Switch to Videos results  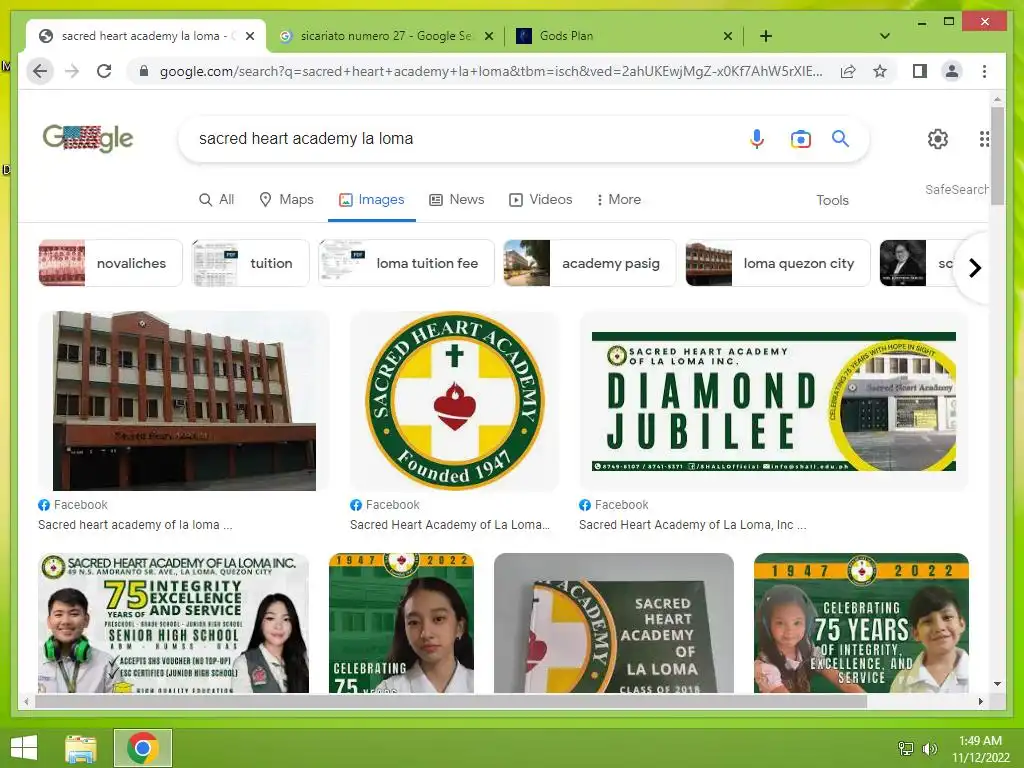[x=541, y=199]
